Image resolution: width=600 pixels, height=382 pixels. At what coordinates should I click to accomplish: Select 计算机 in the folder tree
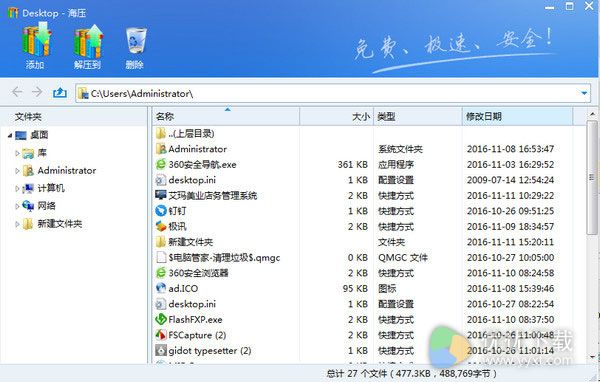click(51, 188)
